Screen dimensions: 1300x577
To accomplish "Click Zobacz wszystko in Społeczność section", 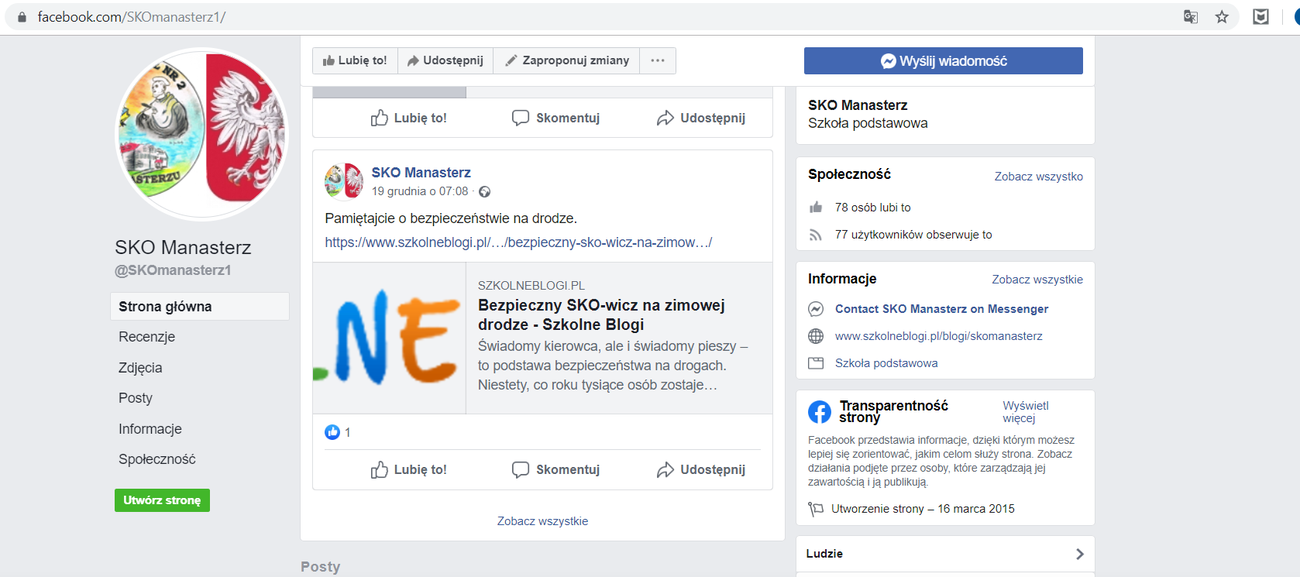I will (x=1038, y=177).
